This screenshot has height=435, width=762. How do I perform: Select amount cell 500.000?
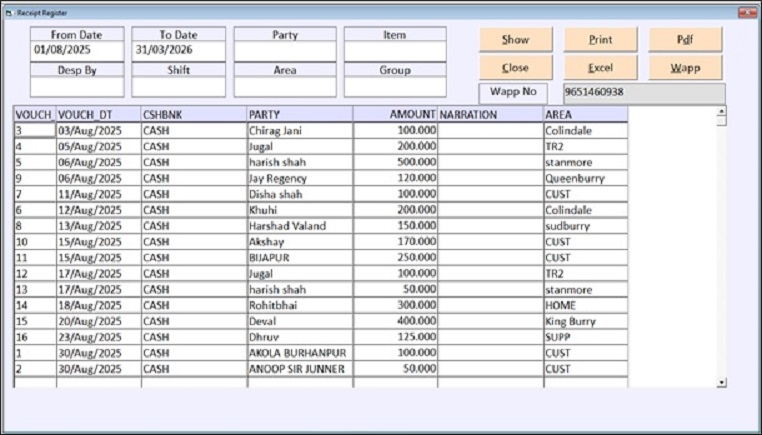(395, 162)
